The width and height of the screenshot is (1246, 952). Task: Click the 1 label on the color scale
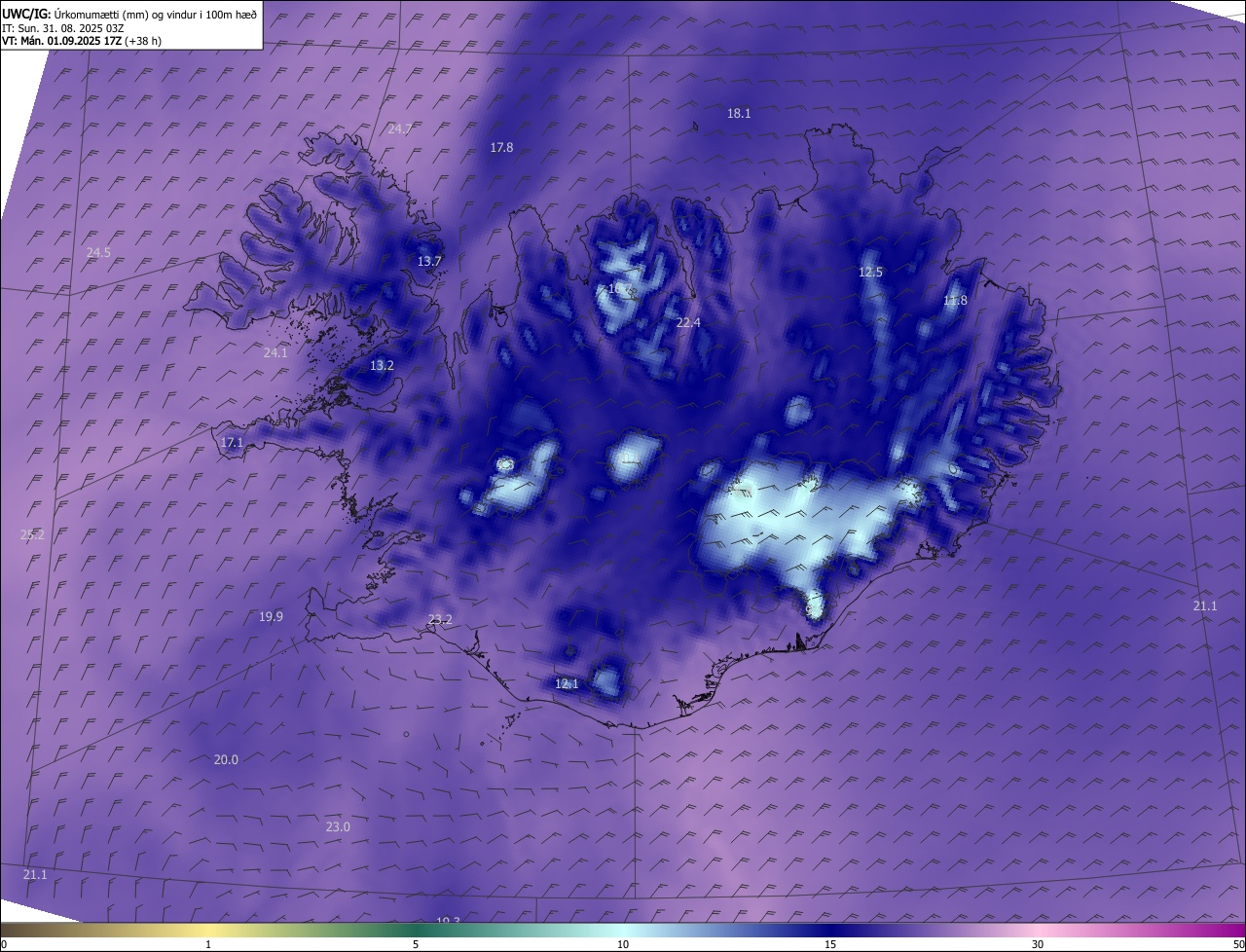coord(208,944)
